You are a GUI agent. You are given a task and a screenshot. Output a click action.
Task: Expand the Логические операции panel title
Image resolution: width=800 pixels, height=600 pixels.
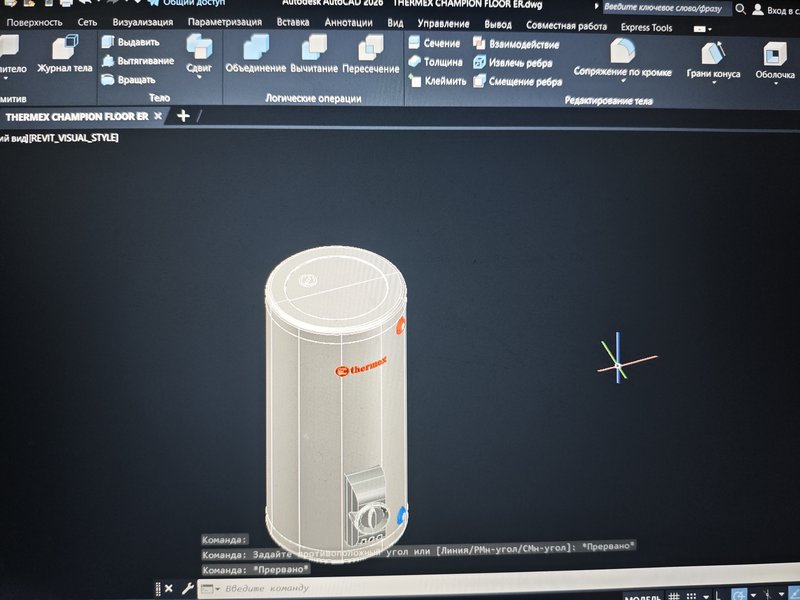[x=313, y=98]
